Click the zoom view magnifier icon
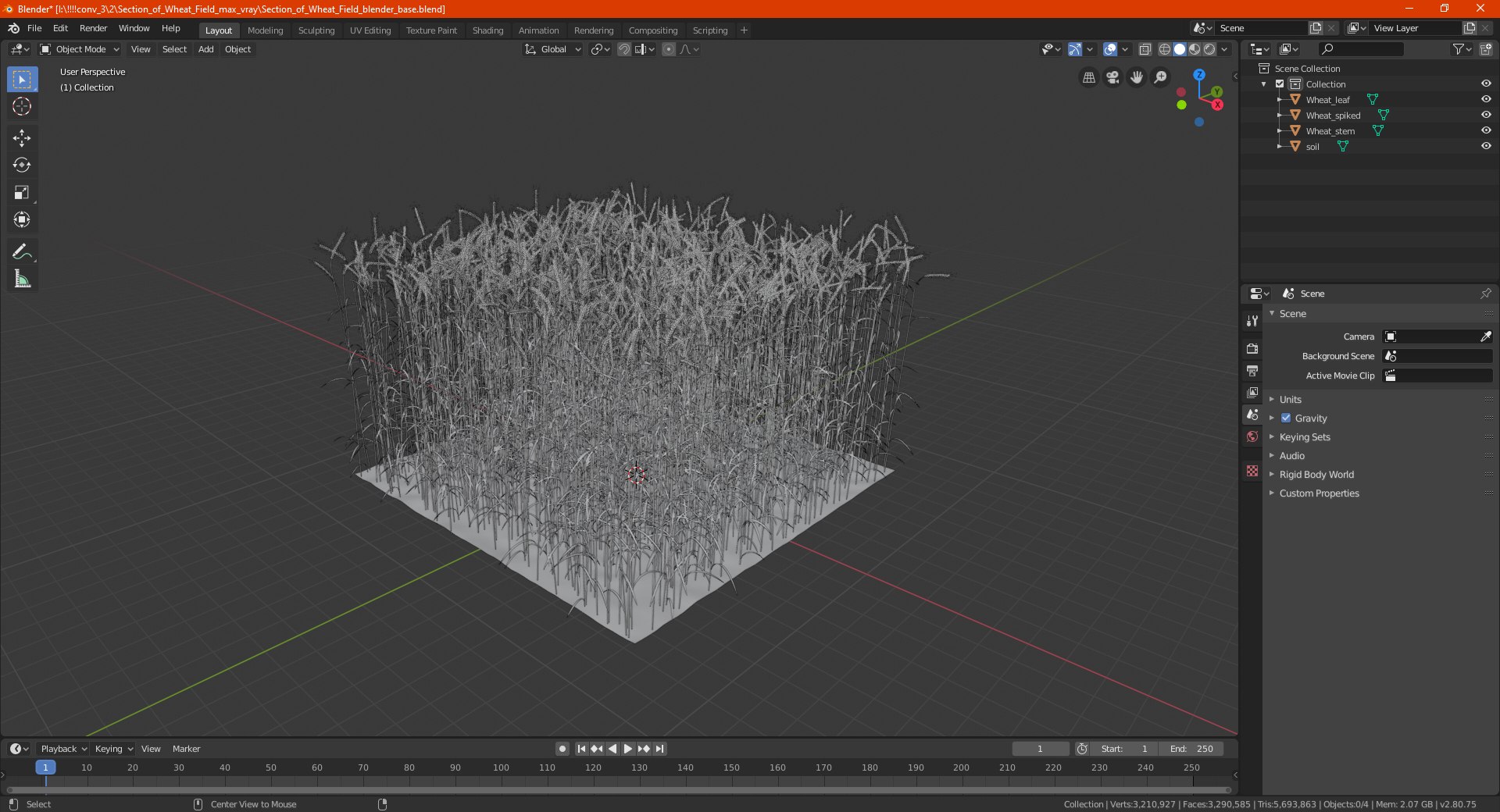The width and height of the screenshot is (1500, 812). point(1161,77)
